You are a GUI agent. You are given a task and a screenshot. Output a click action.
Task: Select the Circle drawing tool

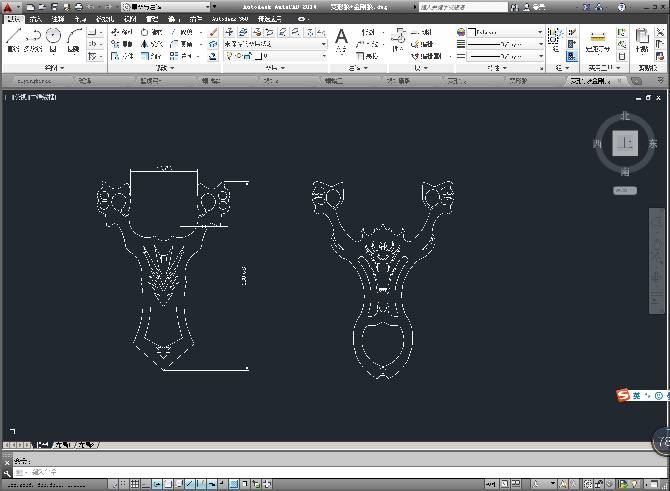pyautogui.click(x=53, y=39)
